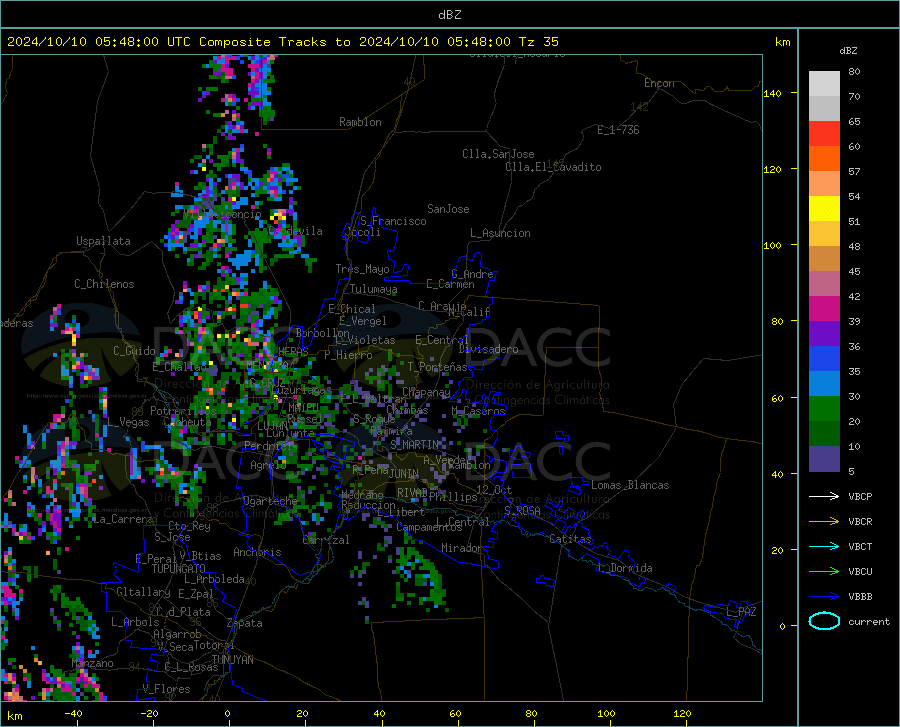Click the 'Ugarteche' map label

tap(270, 500)
